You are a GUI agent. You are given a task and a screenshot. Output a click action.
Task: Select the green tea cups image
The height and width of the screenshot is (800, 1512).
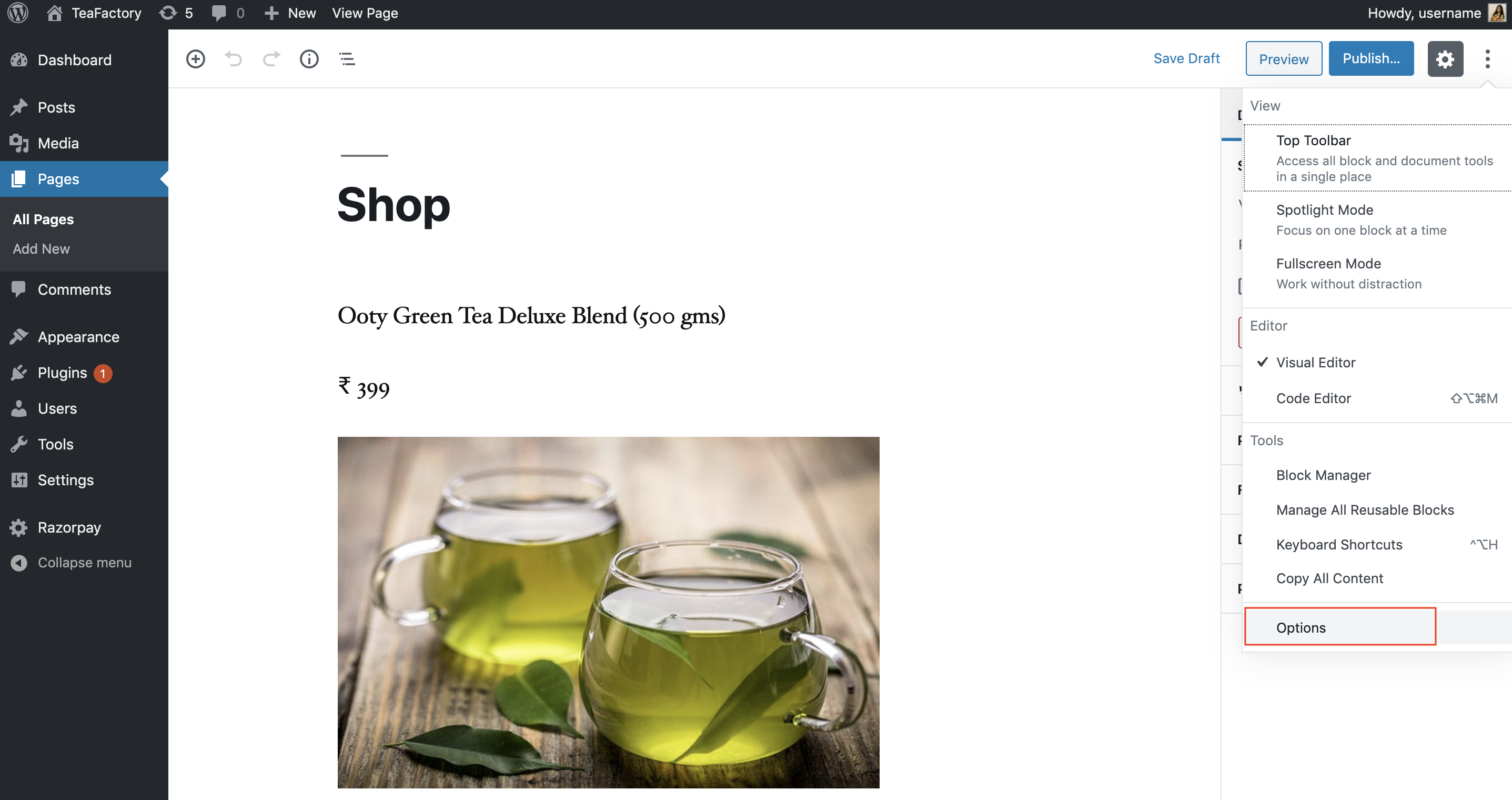[608, 612]
